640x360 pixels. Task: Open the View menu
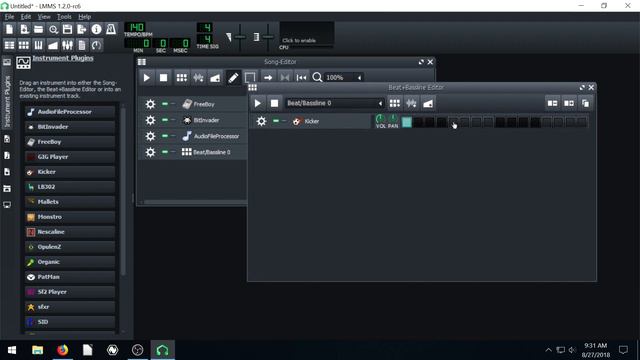click(44, 17)
